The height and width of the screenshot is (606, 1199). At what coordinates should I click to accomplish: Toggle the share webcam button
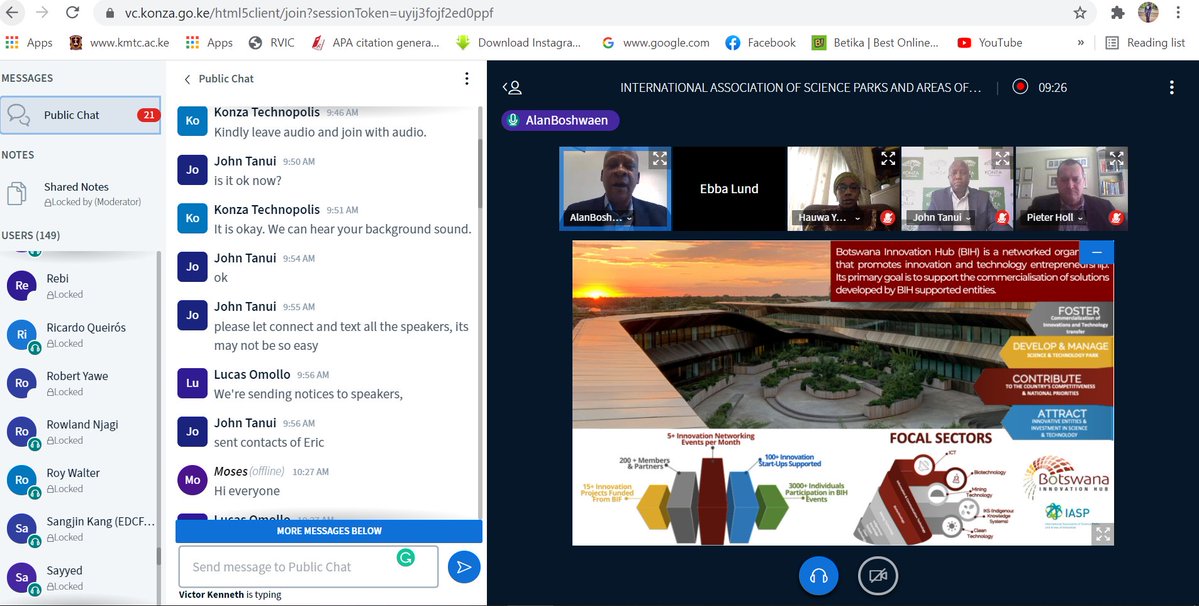(878, 575)
